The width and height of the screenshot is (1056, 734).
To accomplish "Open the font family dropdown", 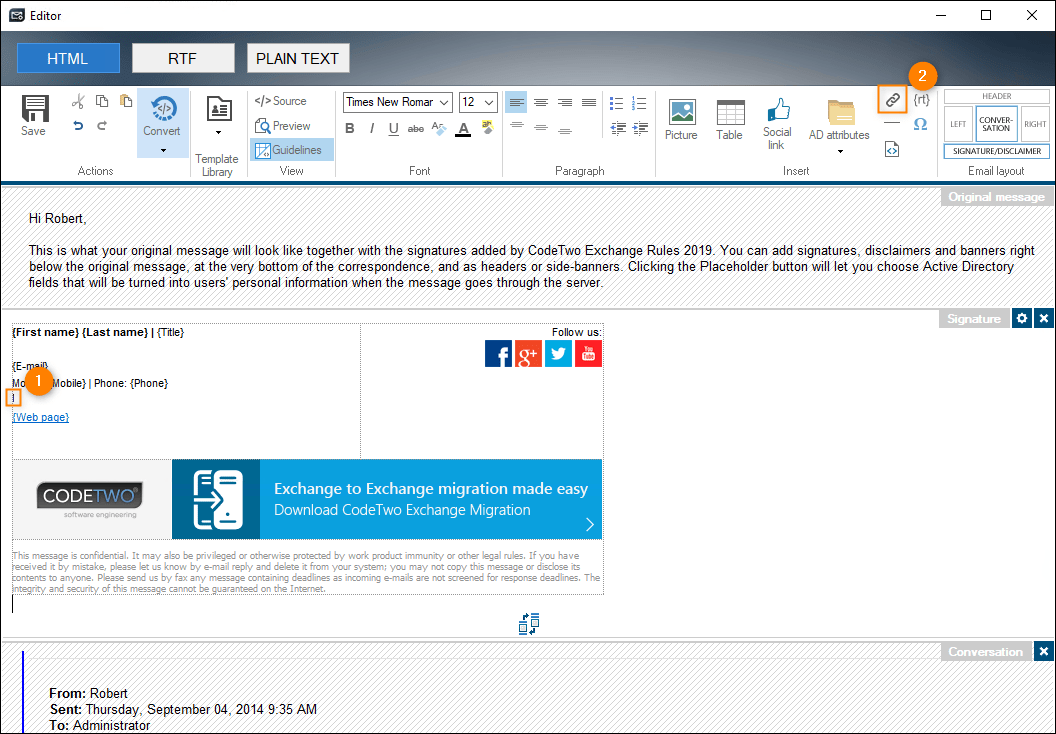I will (397, 102).
